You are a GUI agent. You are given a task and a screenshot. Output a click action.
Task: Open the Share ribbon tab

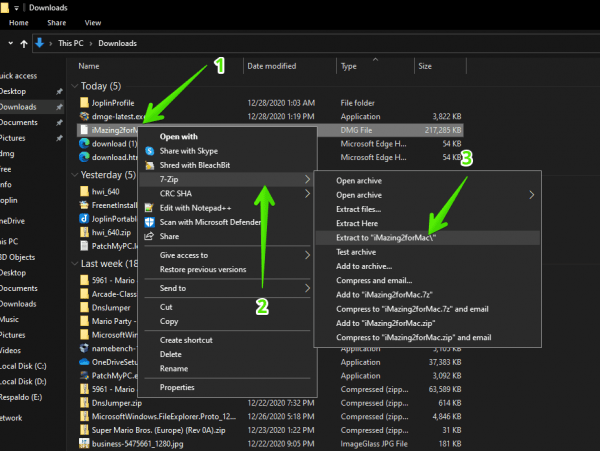(57, 23)
